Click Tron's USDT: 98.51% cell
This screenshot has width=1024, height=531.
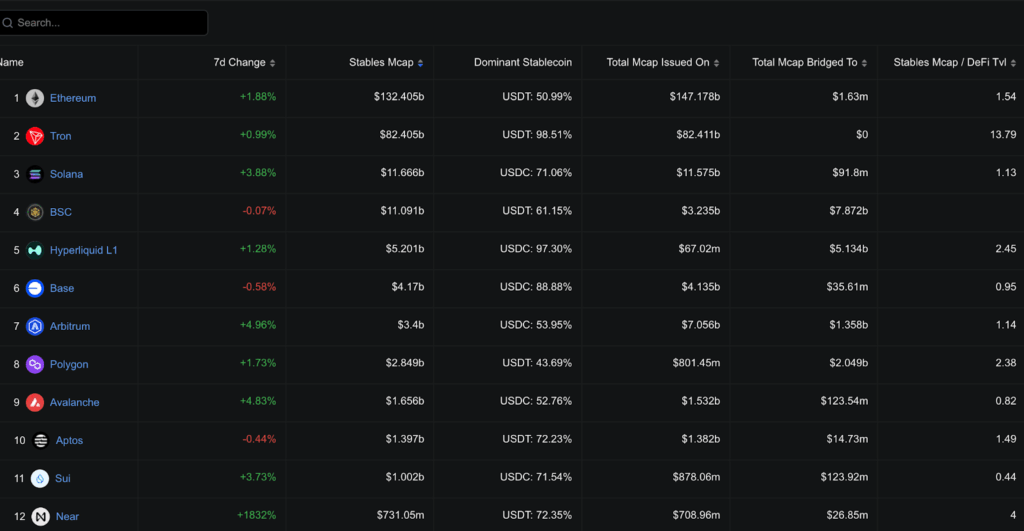tap(537, 135)
